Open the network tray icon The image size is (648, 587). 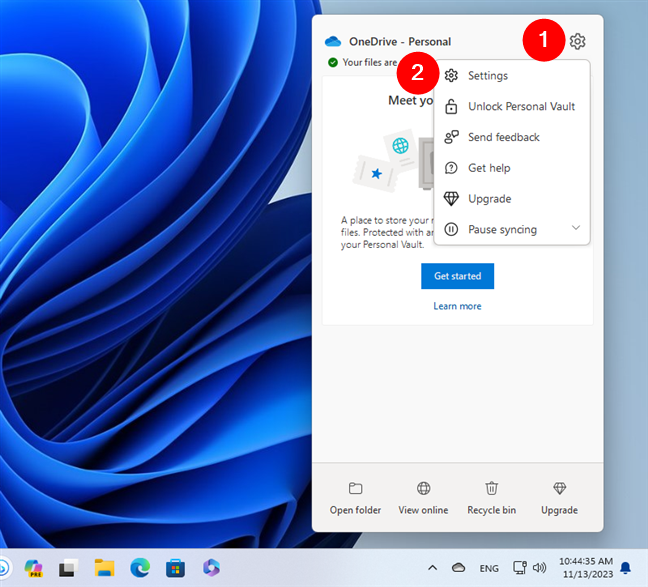[x=519, y=568]
